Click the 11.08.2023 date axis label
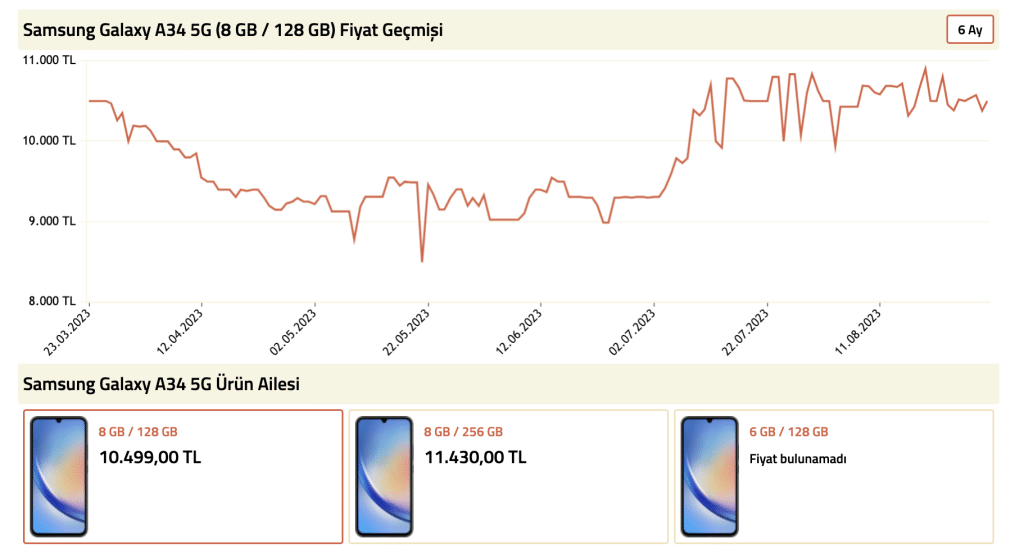Viewport: 1024px width, 552px height. click(858, 332)
